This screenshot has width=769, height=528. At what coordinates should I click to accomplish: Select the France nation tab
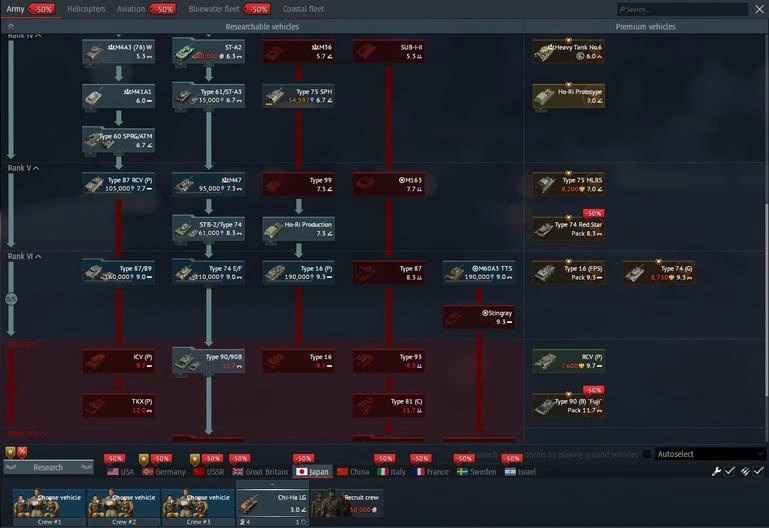[432, 472]
